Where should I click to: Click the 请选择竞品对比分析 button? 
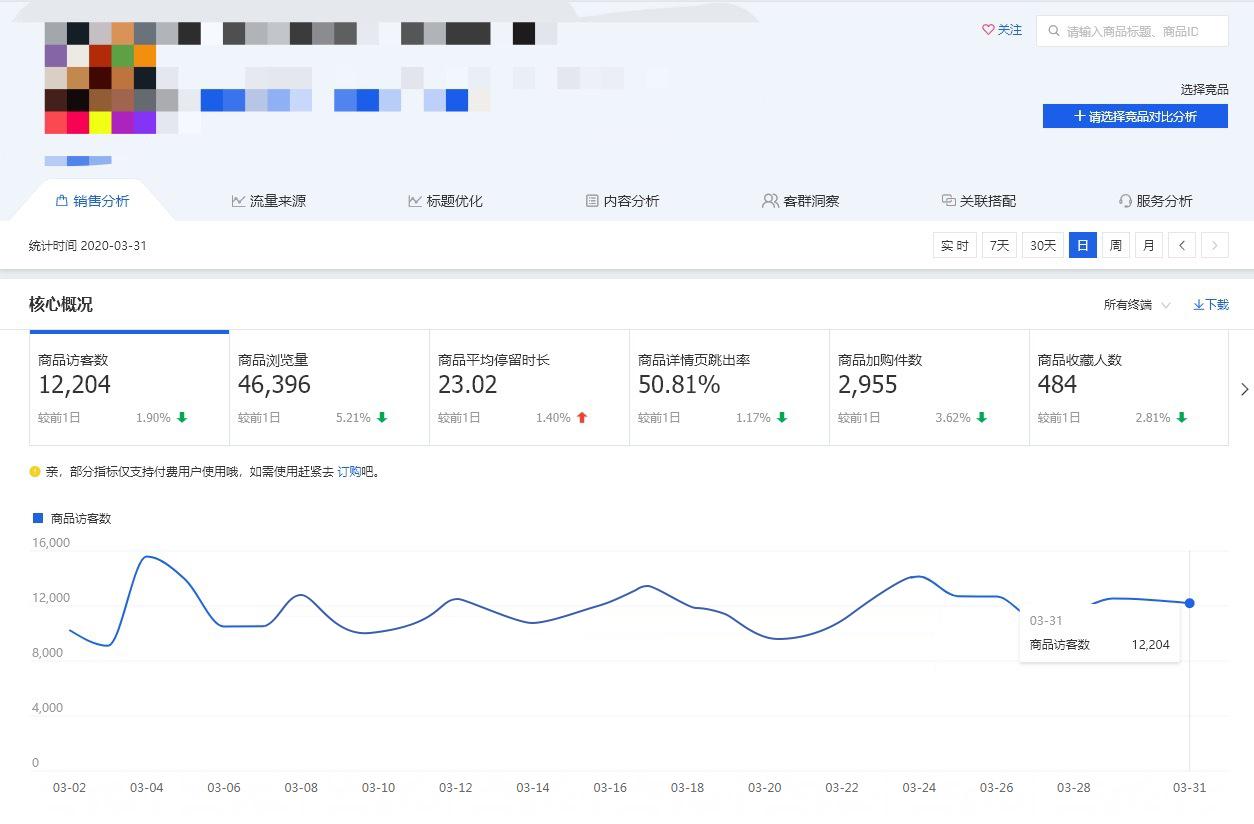(1135, 116)
